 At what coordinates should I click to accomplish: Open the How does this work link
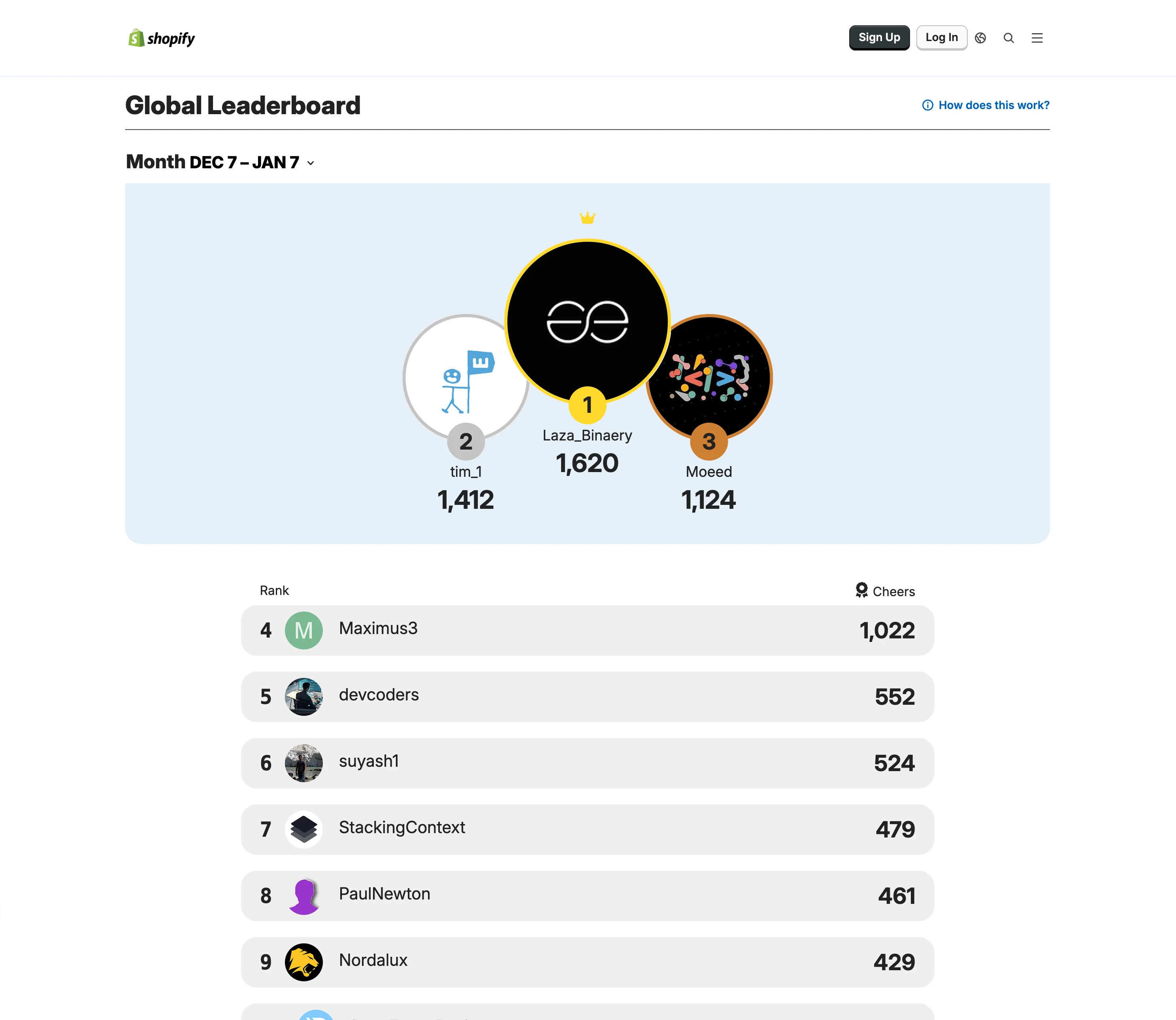pyautogui.click(x=993, y=105)
